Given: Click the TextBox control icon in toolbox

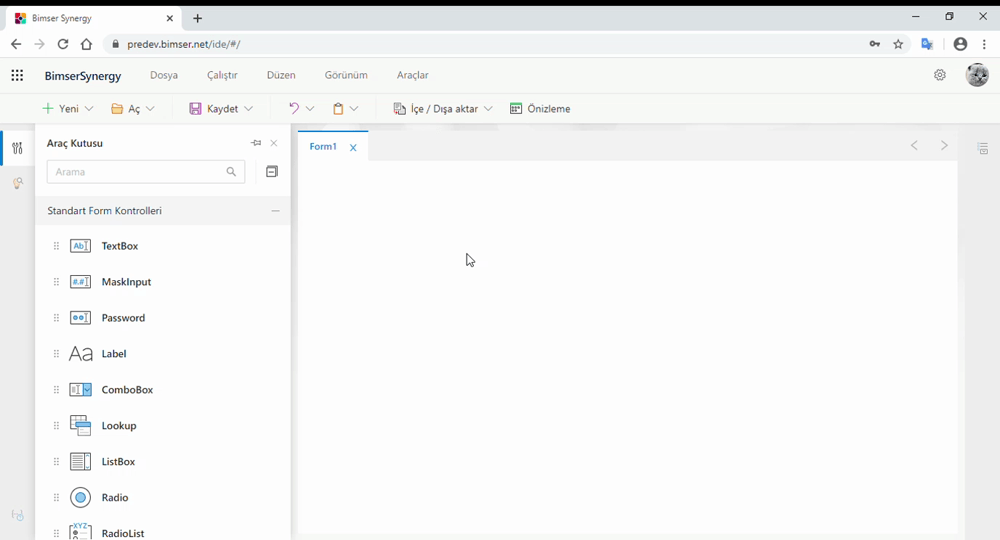Looking at the screenshot, I should (x=81, y=246).
